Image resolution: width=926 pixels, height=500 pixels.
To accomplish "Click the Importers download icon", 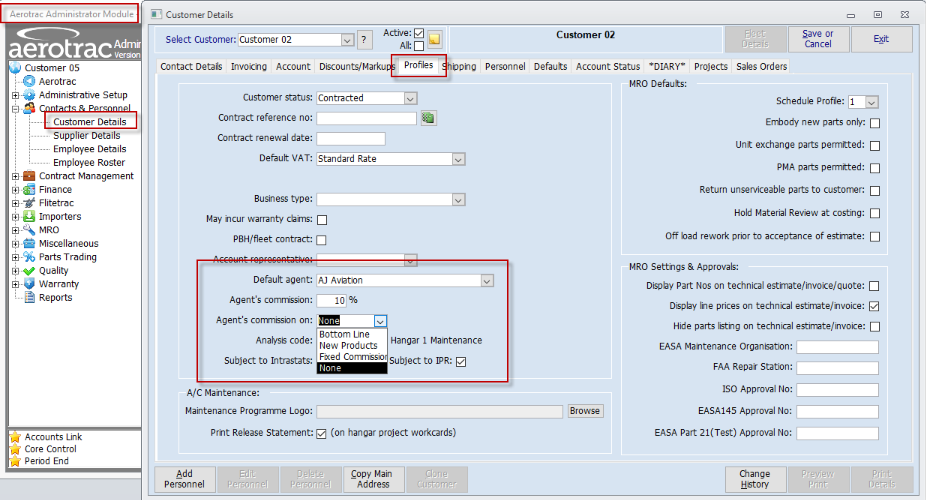I will [x=29, y=217].
